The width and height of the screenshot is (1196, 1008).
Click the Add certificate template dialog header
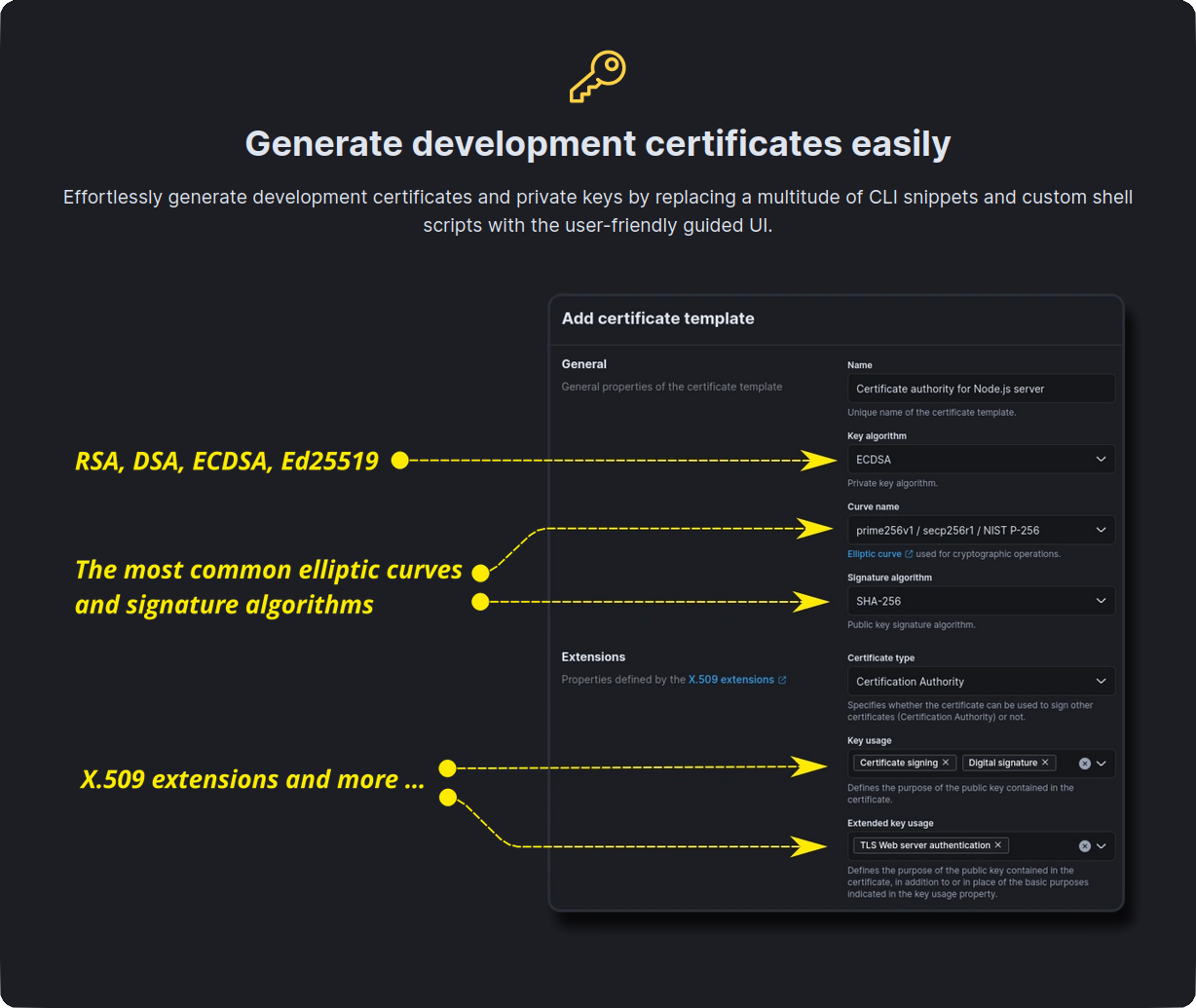[x=657, y=318]
